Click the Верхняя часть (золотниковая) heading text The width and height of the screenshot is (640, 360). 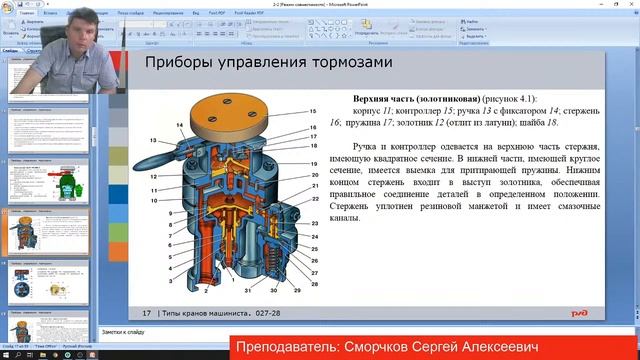(x=416, y=99)
